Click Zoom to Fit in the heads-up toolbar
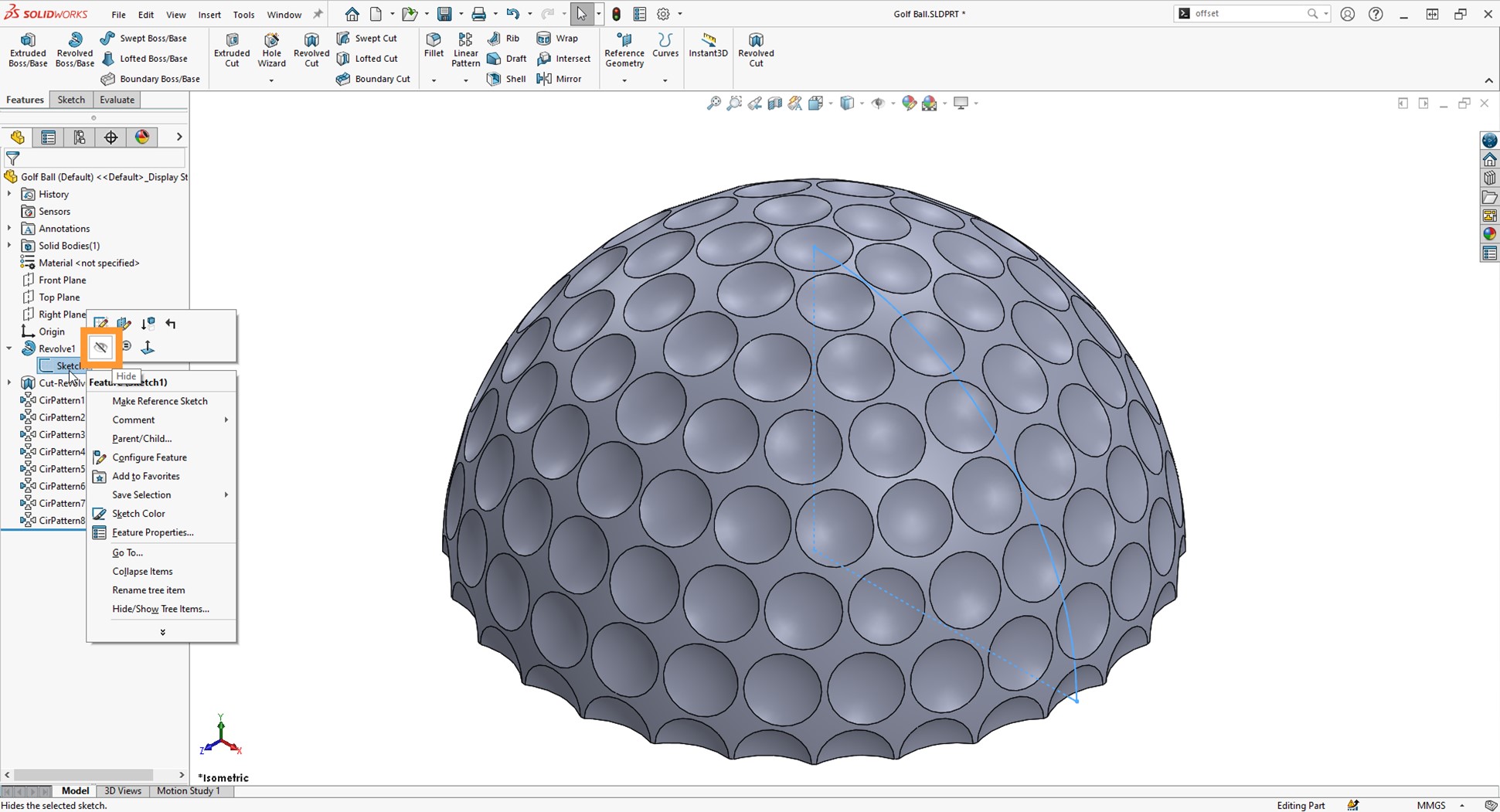Viewport: 1500px width, 812px height. pos(713,103)
